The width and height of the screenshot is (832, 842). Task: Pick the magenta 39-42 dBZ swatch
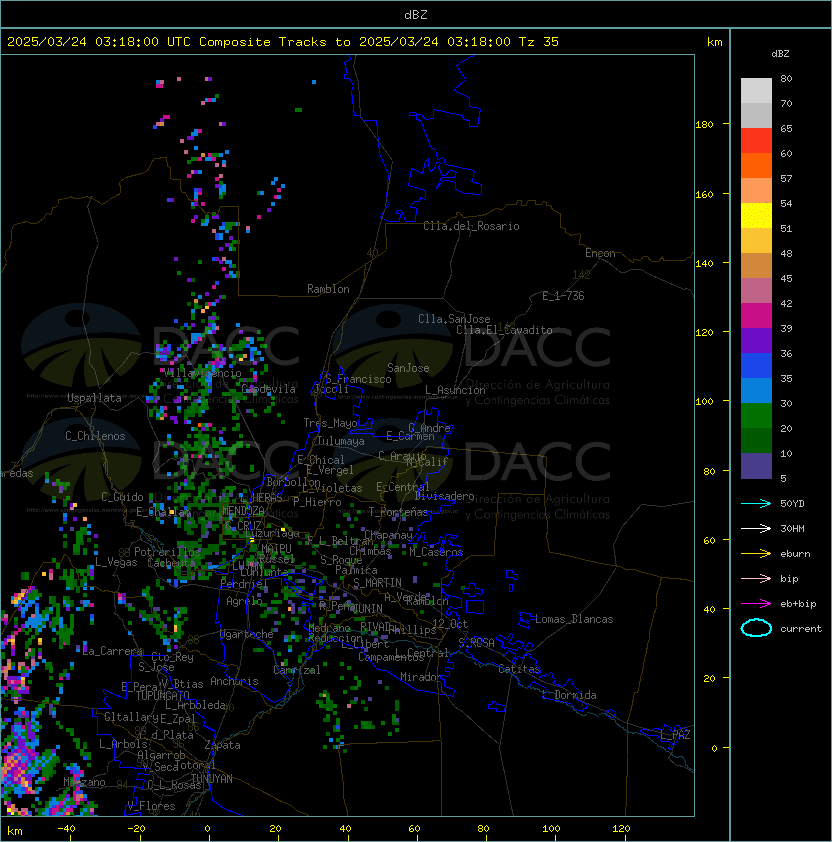(756, 316)
